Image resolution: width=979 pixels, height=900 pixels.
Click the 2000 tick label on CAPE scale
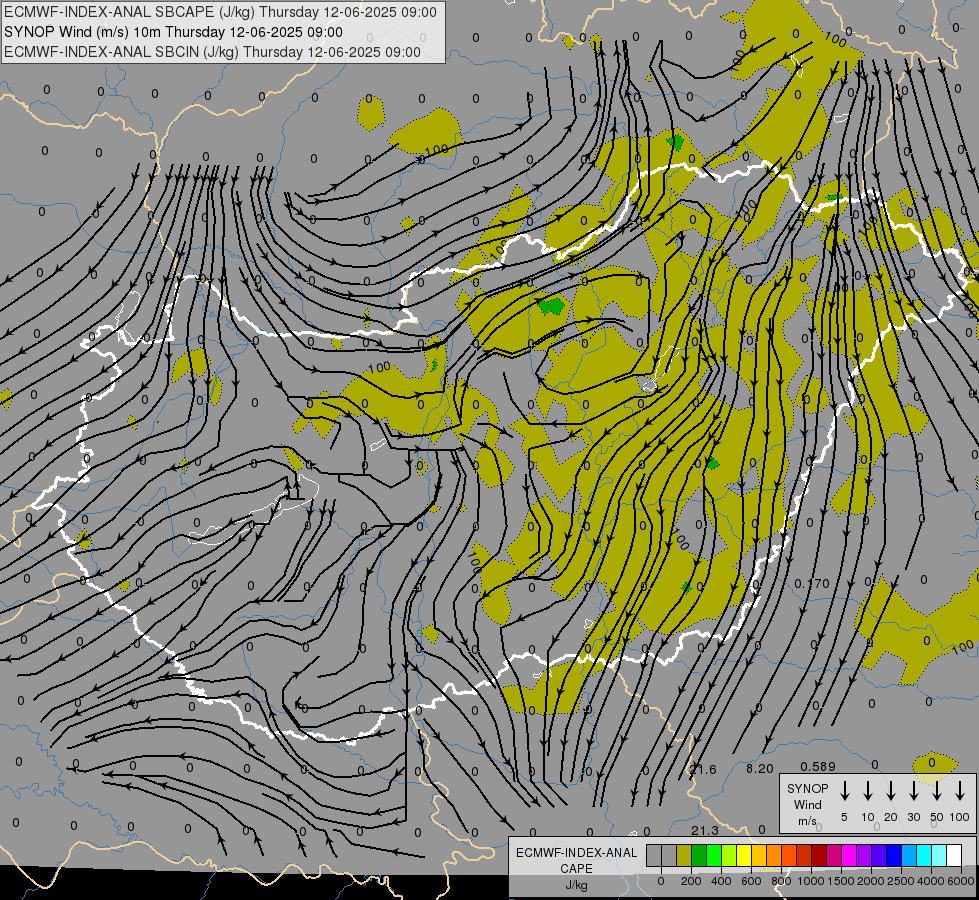[x=871, y=881]
